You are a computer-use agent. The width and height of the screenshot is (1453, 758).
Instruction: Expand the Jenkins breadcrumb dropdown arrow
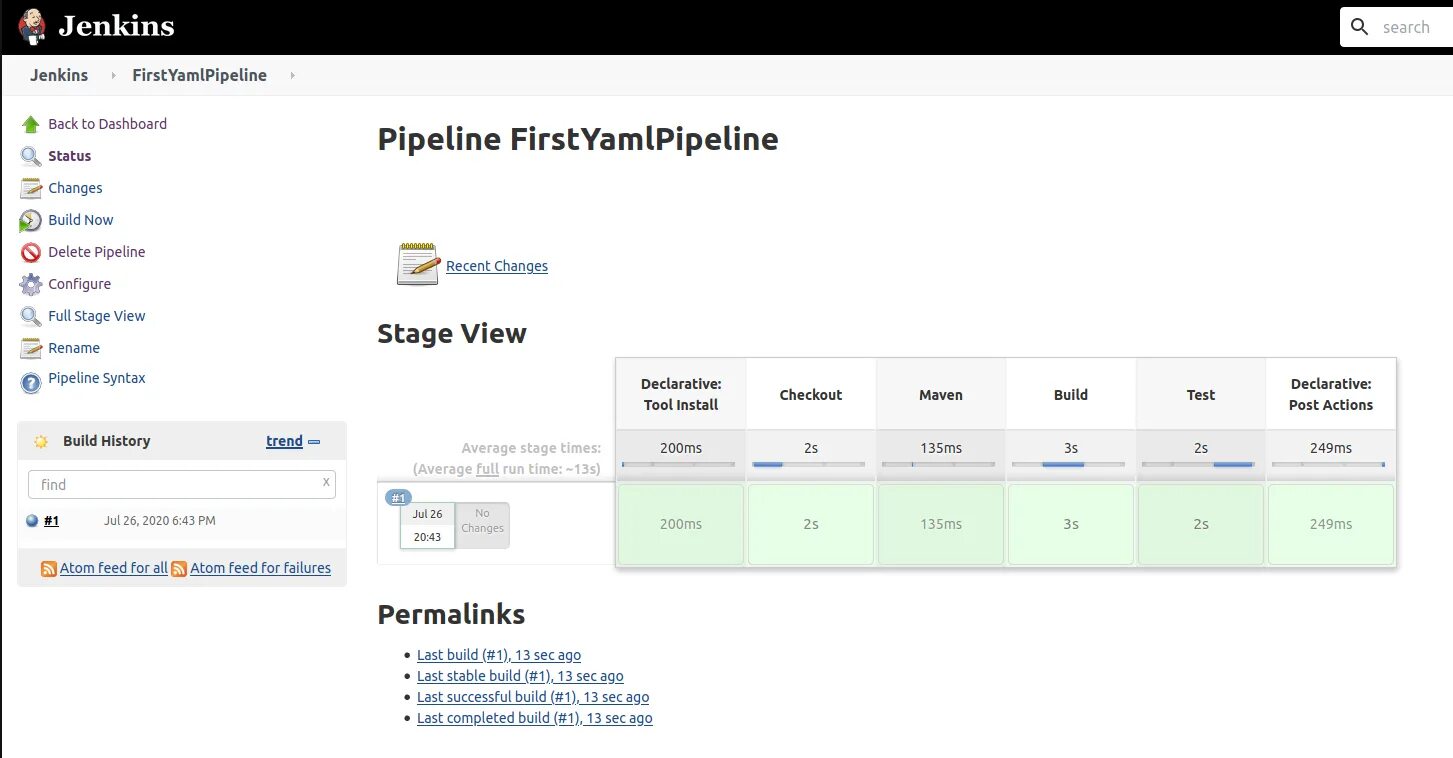113,76
